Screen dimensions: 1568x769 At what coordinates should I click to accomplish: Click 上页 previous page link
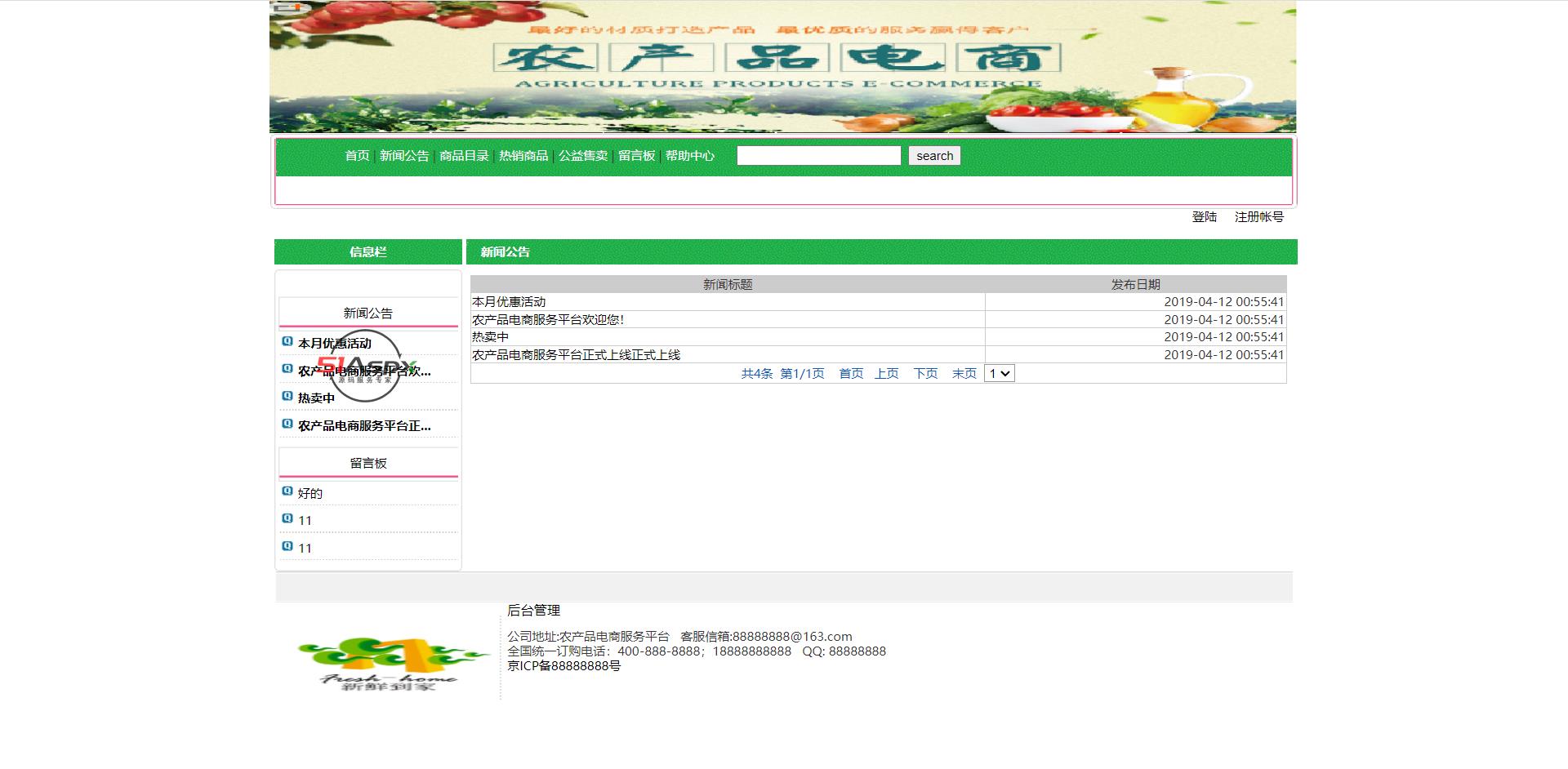coord(887,374)
